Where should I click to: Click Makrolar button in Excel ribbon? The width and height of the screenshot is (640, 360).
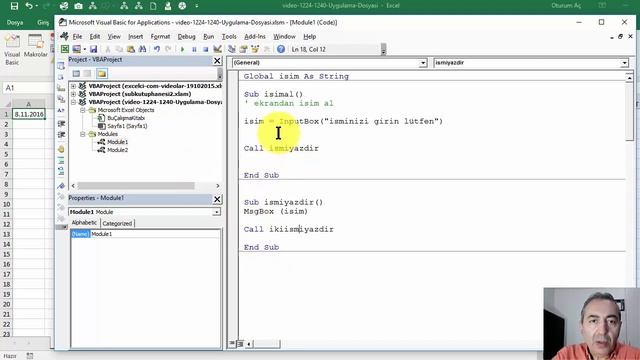[36, 46]
